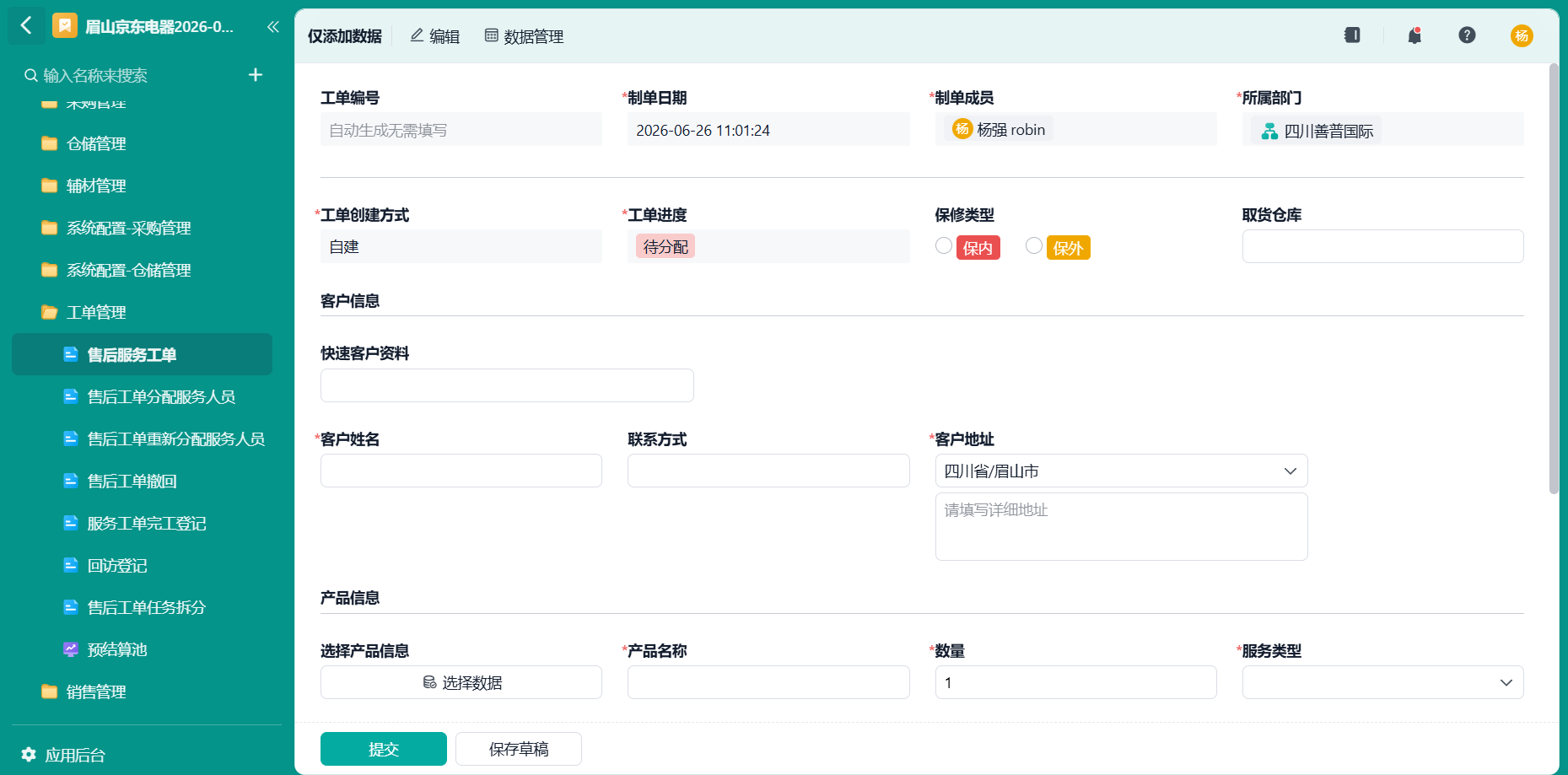The image size is (1568, 775).
Task: Click the 应用后台 gear icon
Action: (x=29, y=754)
